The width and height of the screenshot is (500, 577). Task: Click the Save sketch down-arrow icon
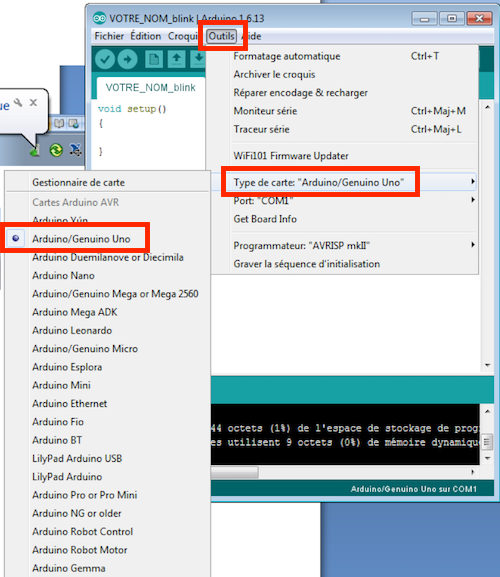pos(198,59)
